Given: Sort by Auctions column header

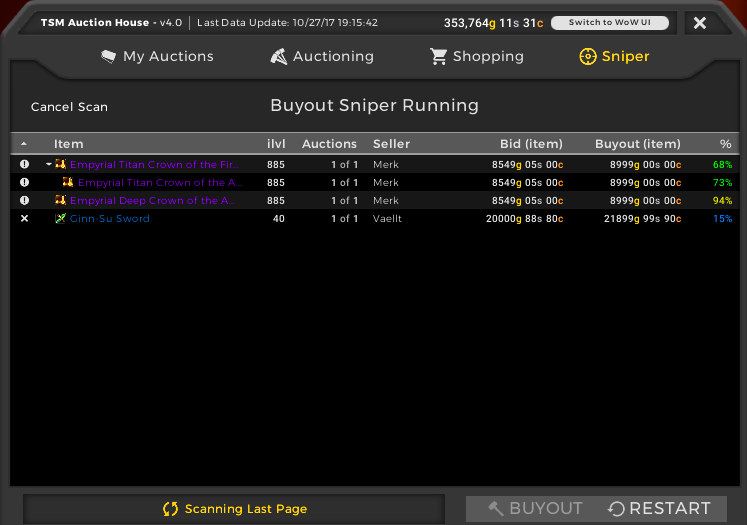Looking at the screenshot, I should pos(329,144).
